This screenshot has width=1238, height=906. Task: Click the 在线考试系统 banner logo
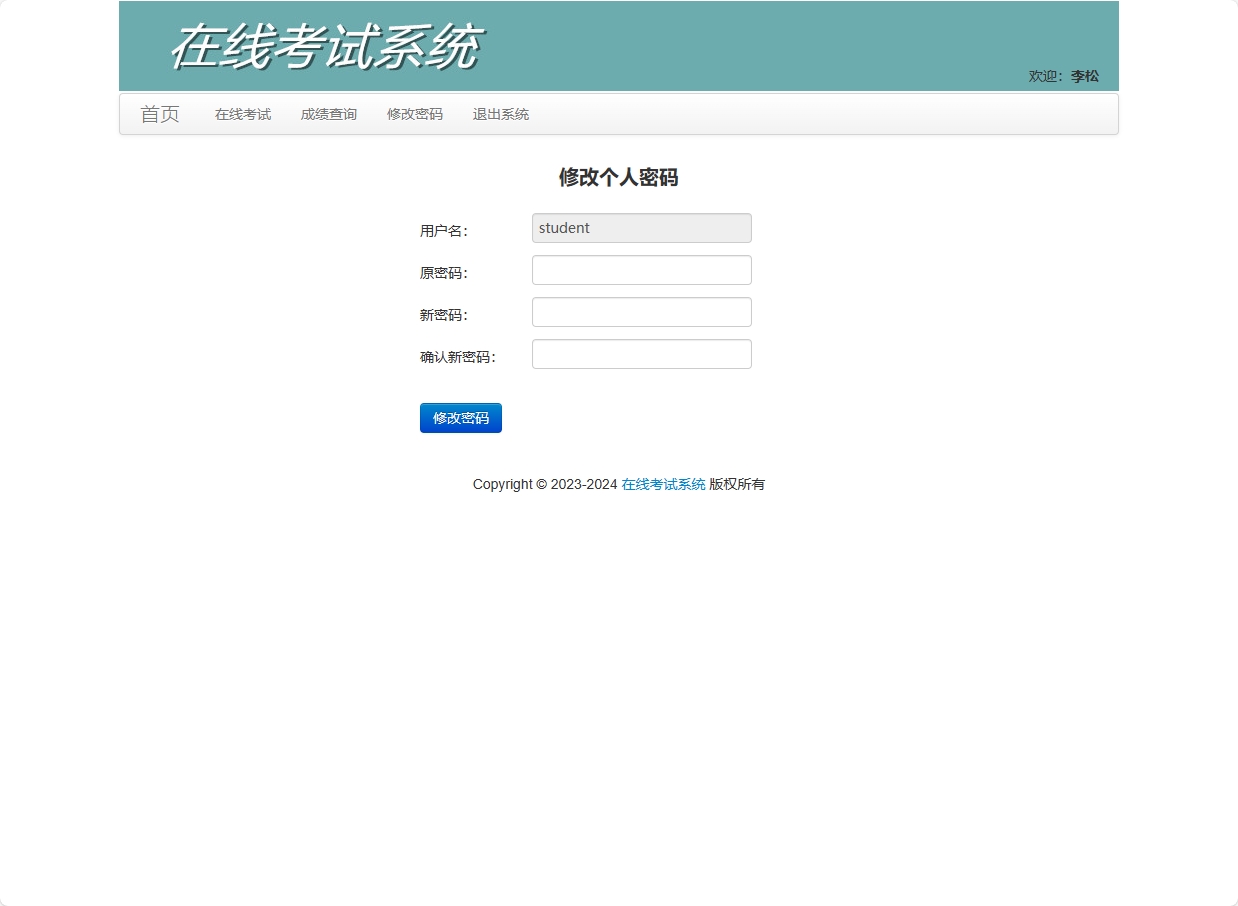click(325, 45)
